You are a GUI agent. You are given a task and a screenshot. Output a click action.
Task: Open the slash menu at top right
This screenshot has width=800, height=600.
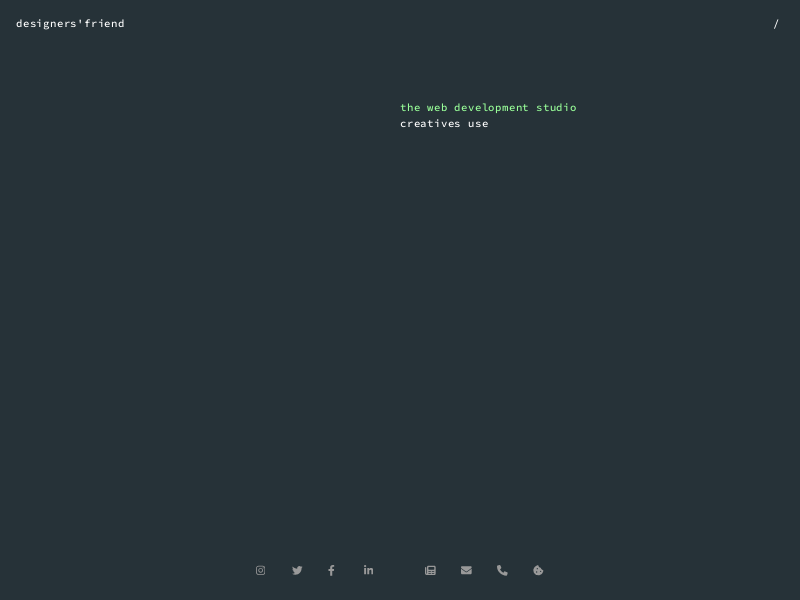tap(775, 24)
